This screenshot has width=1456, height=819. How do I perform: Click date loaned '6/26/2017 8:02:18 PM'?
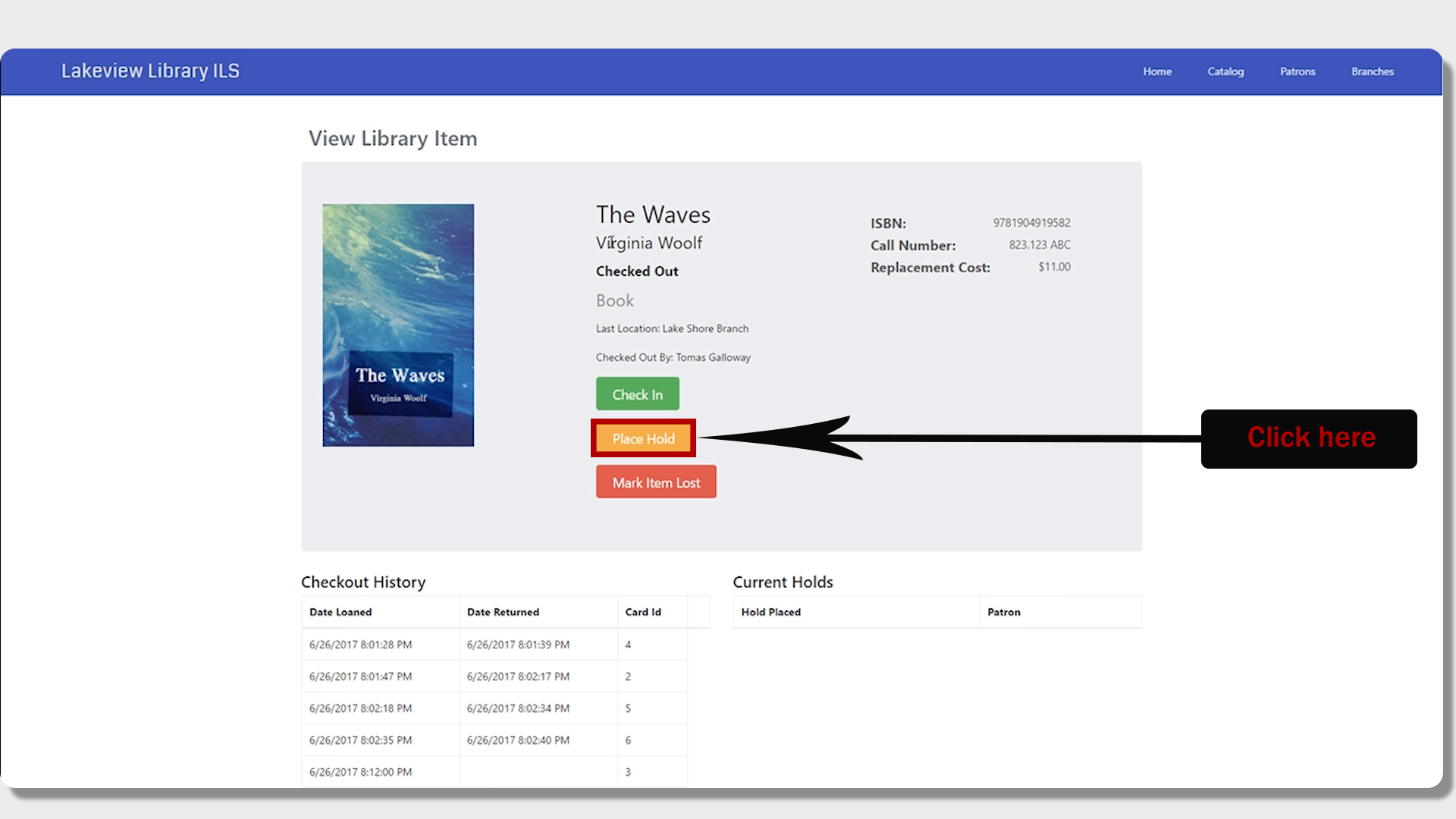[360, 708]
